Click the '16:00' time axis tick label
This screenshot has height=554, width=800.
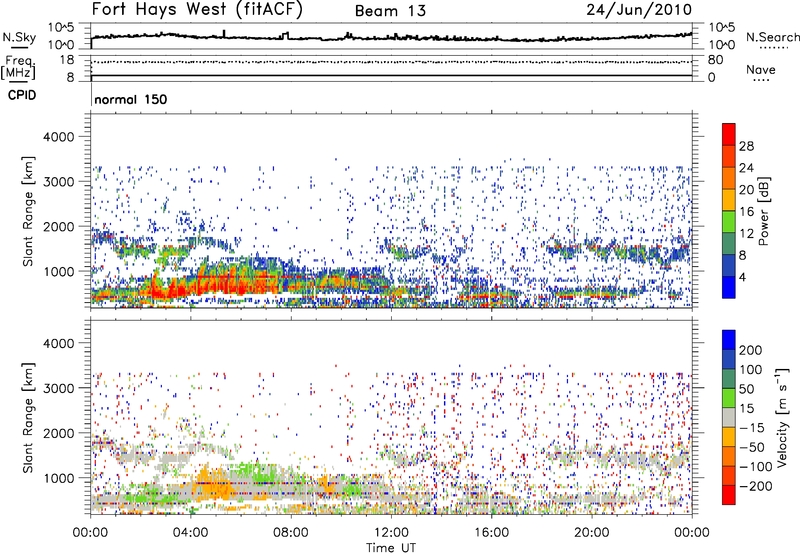tap(491, 533)
